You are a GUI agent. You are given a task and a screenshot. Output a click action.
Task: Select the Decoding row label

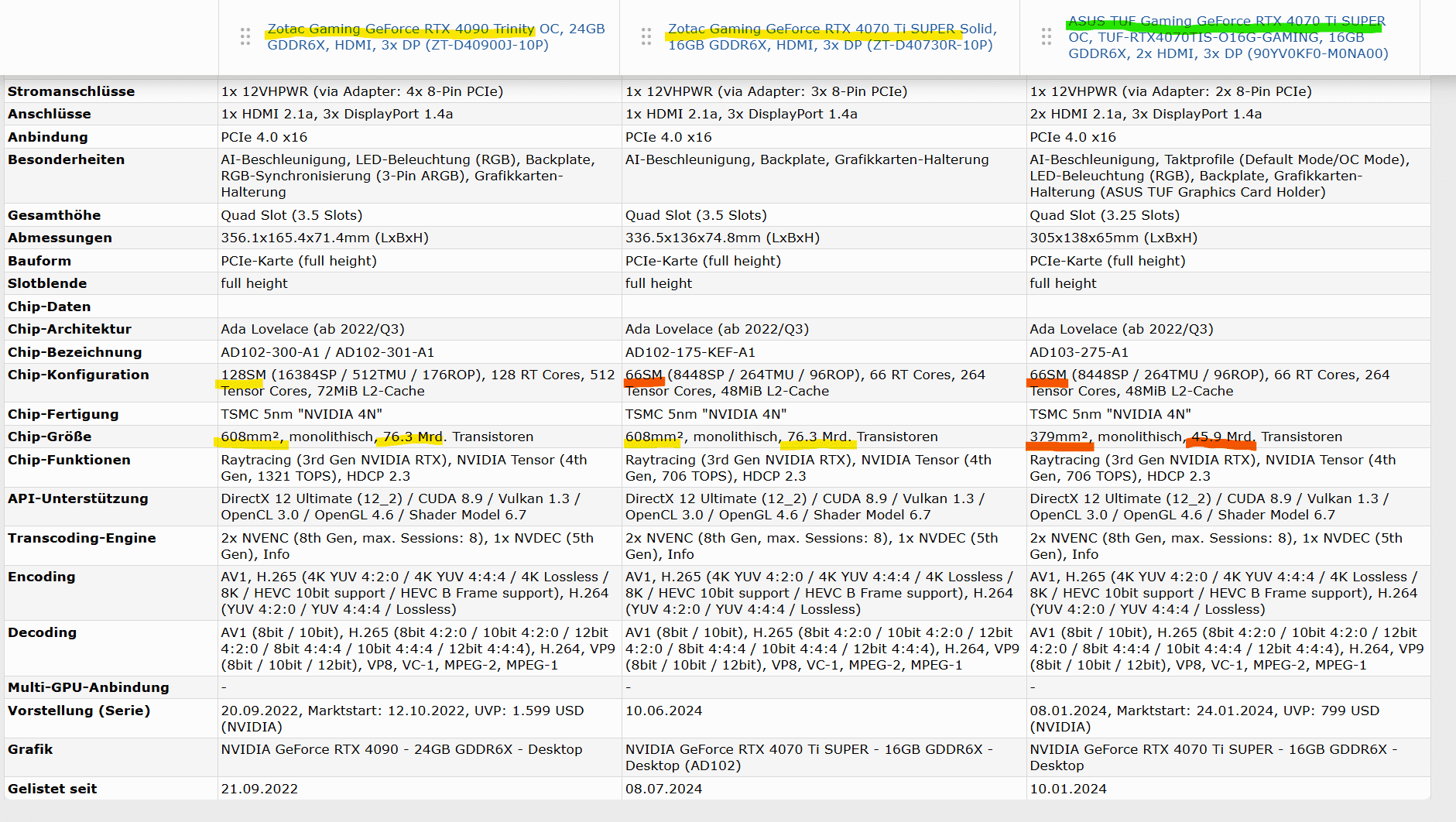[x=43, y=632]
